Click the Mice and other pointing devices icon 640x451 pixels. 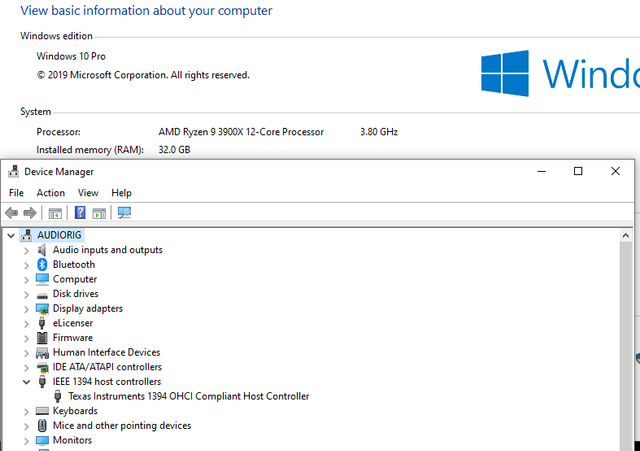pyautogui.click(x=42, y=426)
